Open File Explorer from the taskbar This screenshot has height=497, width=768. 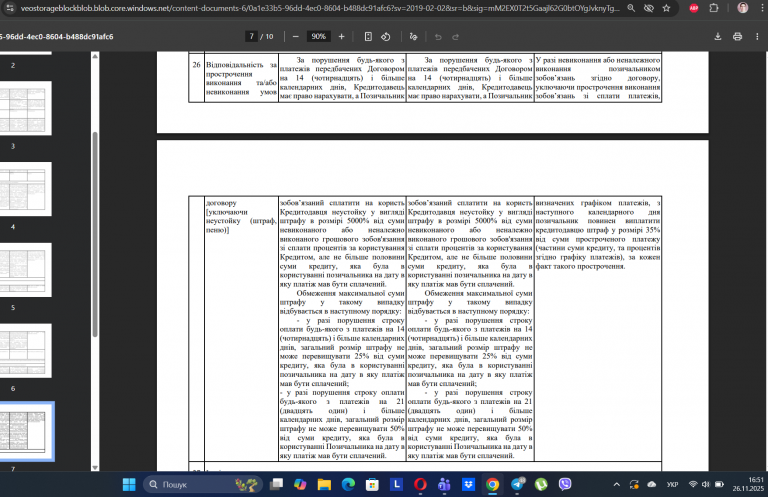tap(324, 484)
